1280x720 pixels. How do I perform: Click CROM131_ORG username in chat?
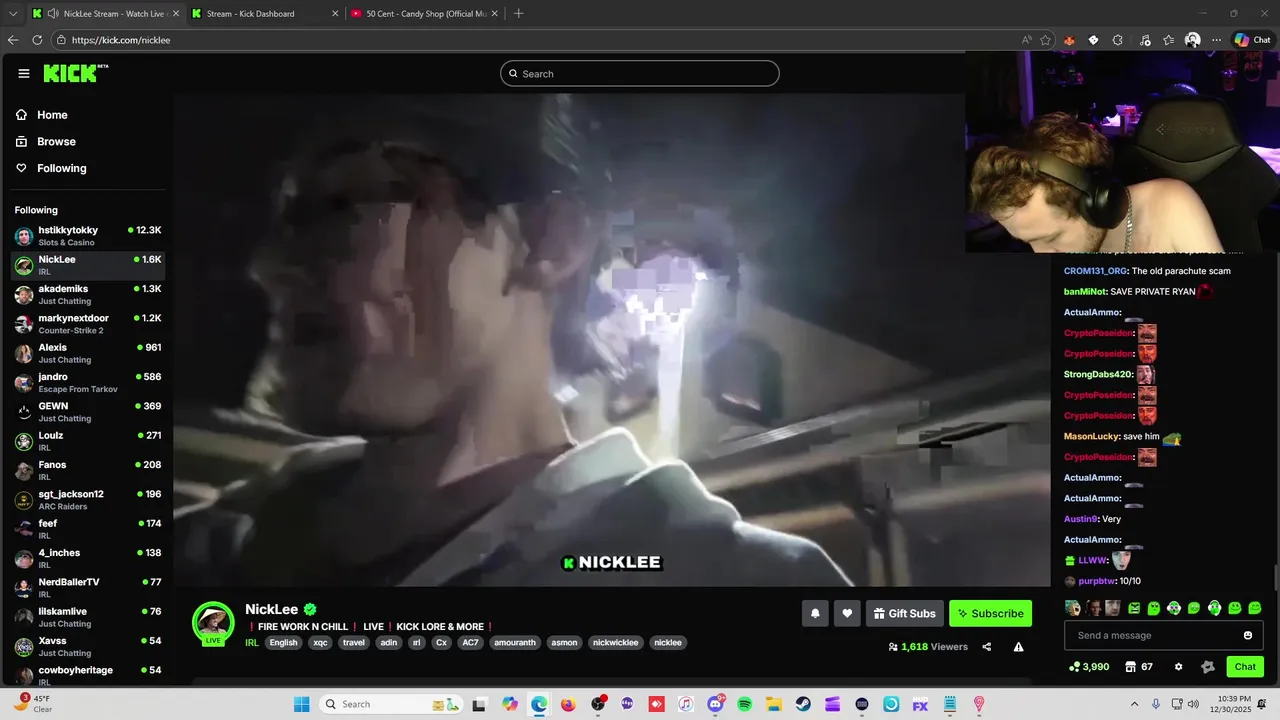coord(1094,271)
